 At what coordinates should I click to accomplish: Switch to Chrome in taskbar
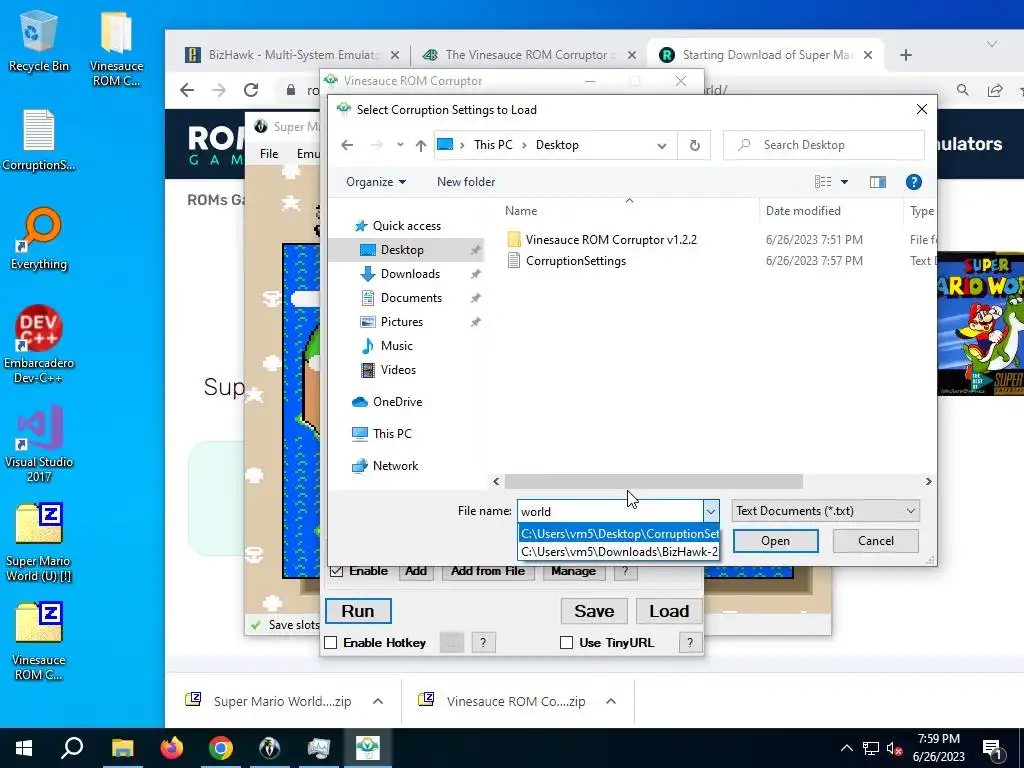point(221,748)
